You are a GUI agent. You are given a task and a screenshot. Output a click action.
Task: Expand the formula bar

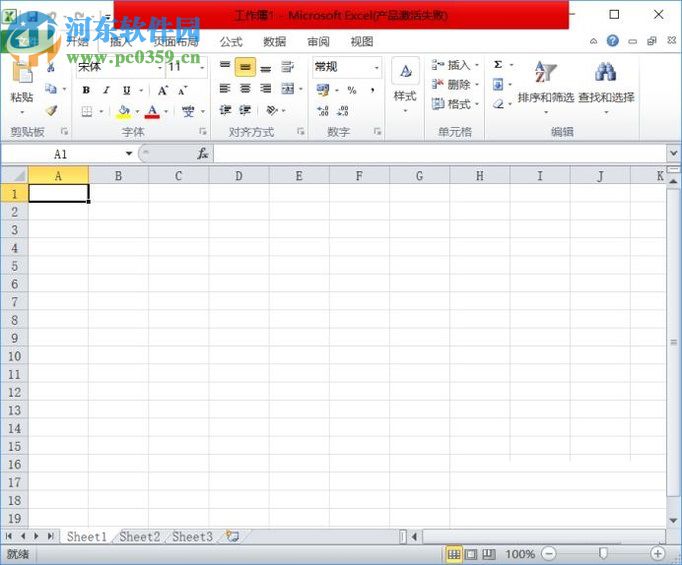(x=673, y=154)
